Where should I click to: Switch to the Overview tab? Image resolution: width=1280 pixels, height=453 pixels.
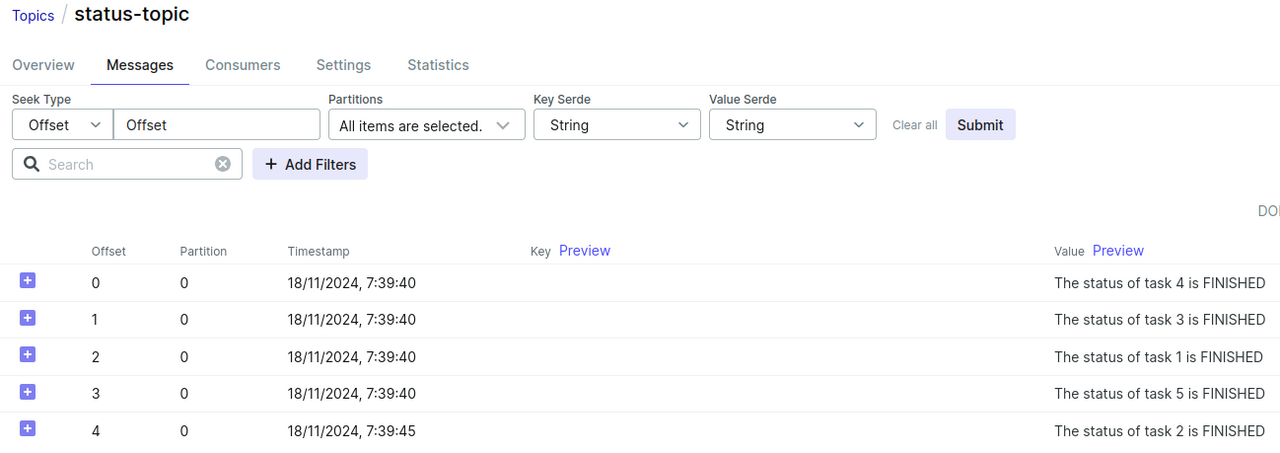tap(43, 65)
